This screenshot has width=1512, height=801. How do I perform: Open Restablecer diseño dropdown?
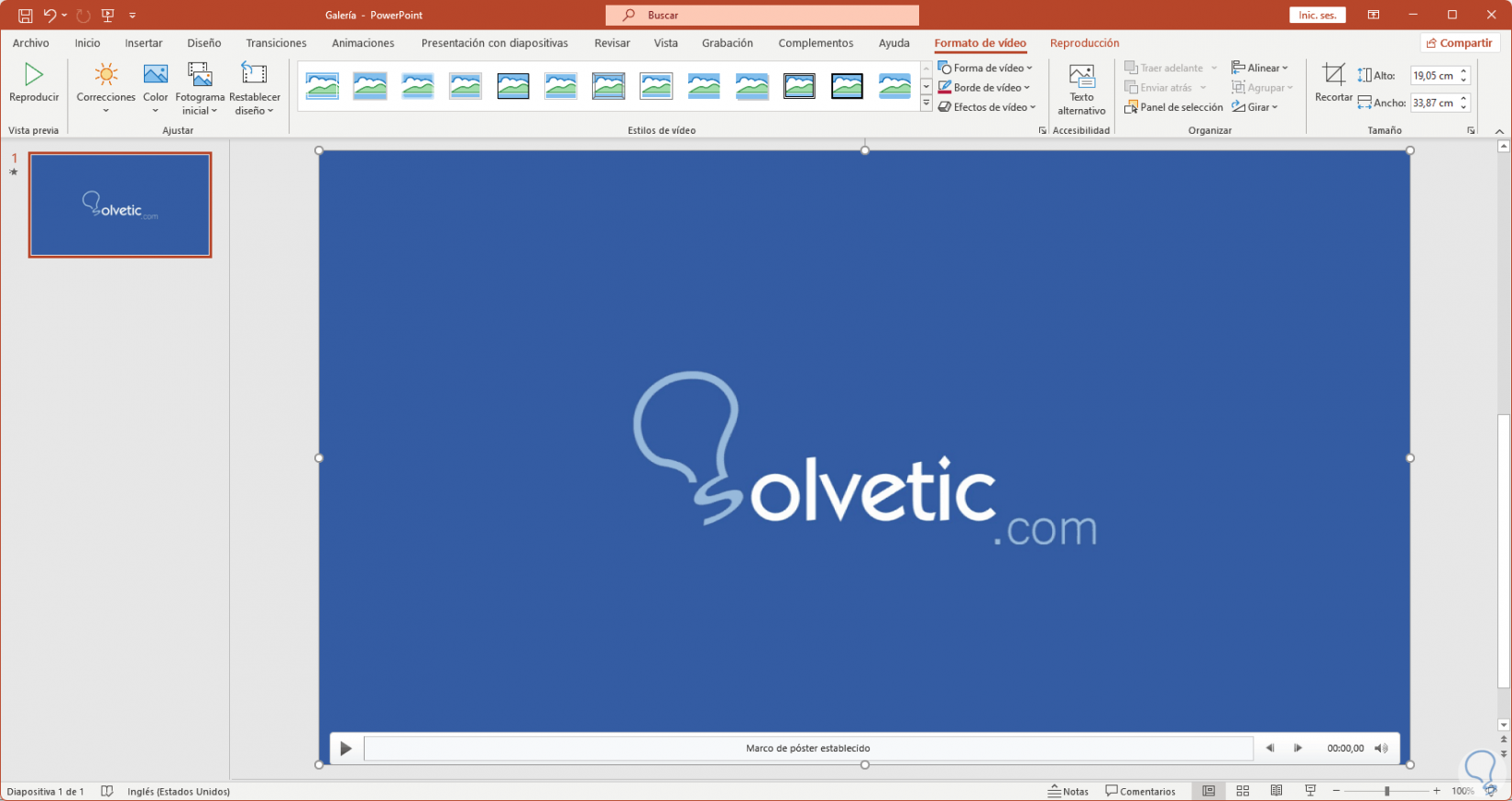pos(255,89)
